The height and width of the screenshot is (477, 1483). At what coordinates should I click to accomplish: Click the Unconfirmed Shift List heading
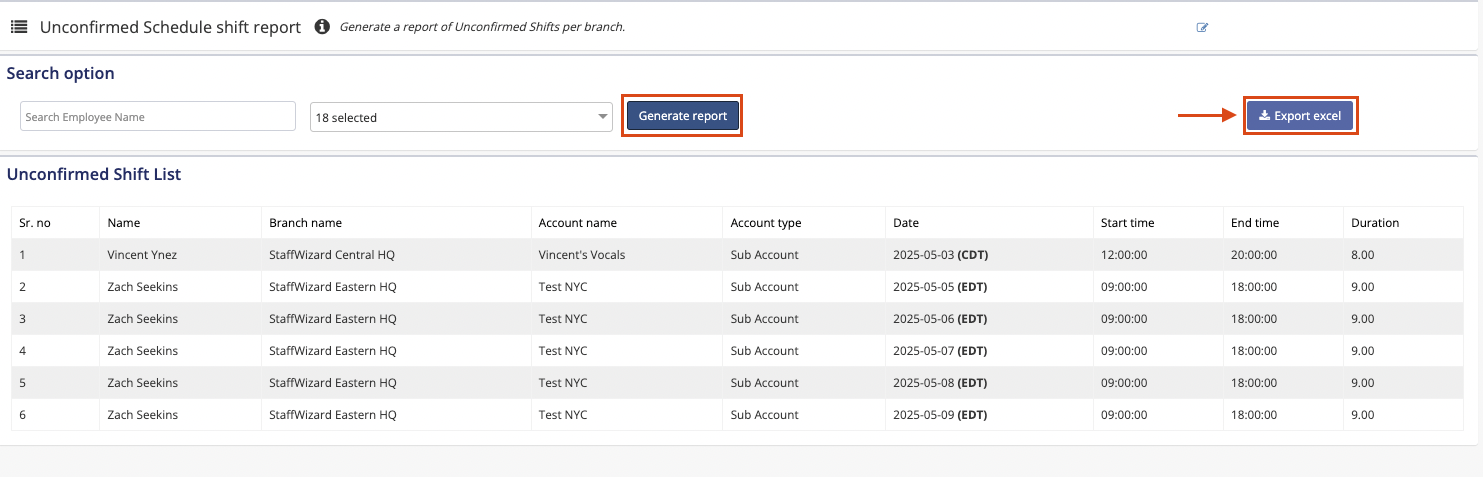click(94, 174)
